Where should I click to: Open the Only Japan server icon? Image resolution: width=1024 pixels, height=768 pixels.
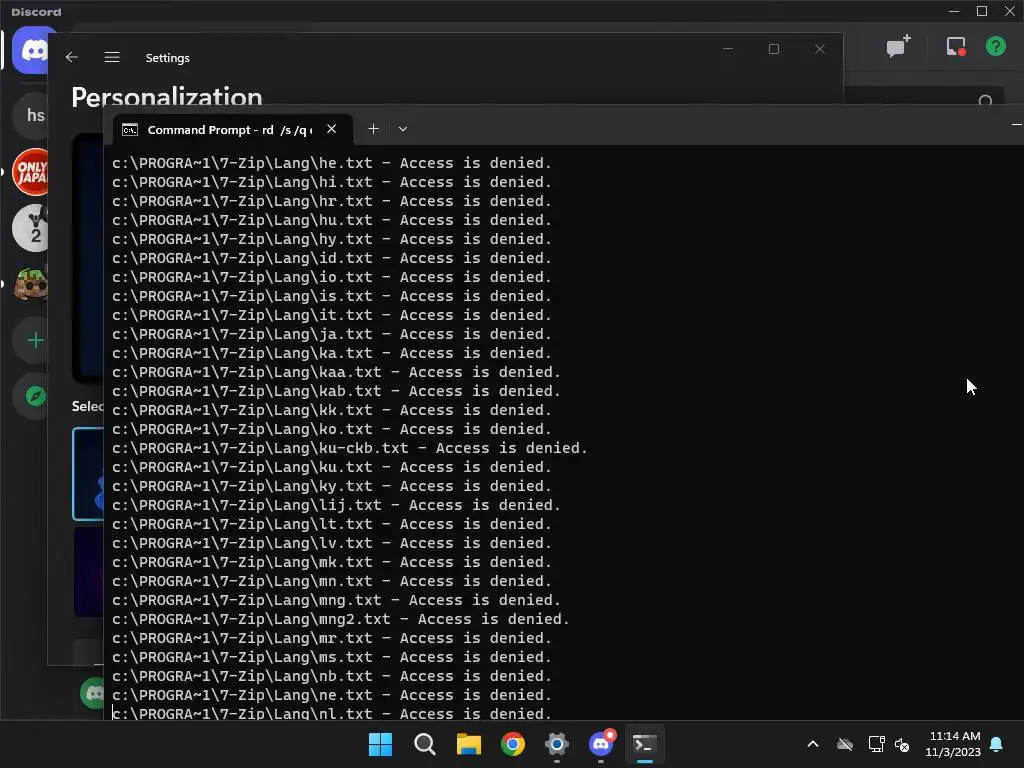(31, 172)
